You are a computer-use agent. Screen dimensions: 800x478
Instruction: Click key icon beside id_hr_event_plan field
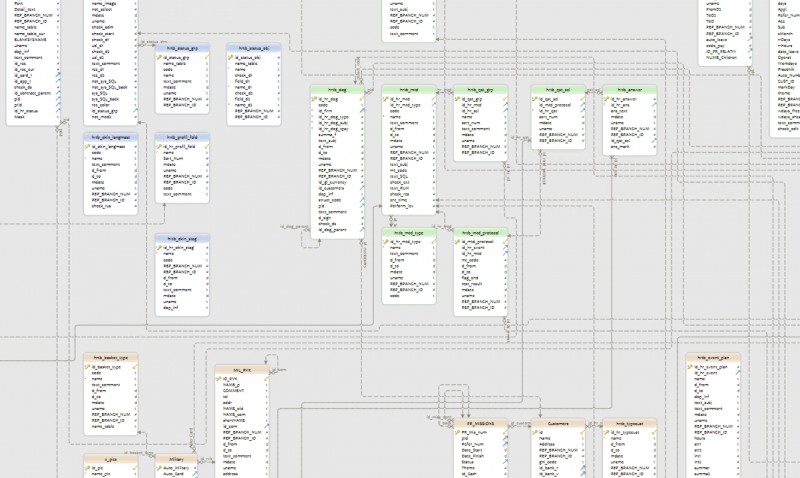point(690,367)
